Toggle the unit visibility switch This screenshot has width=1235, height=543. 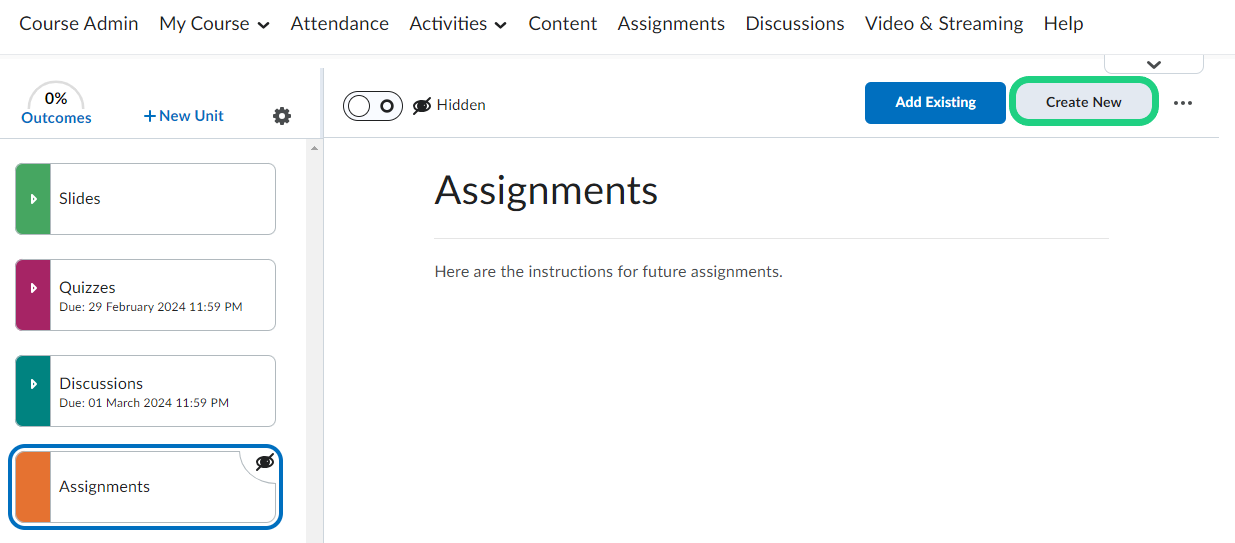(x=372, y=105)
